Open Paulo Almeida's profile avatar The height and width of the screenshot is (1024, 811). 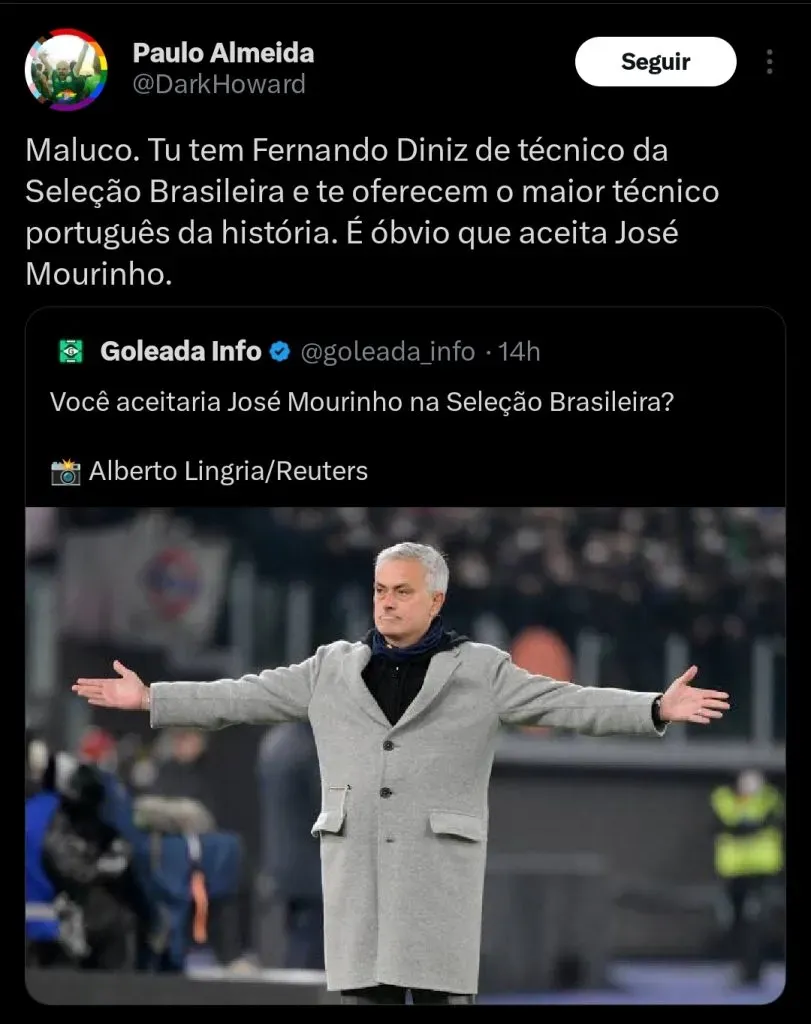[x=66, y=69]
